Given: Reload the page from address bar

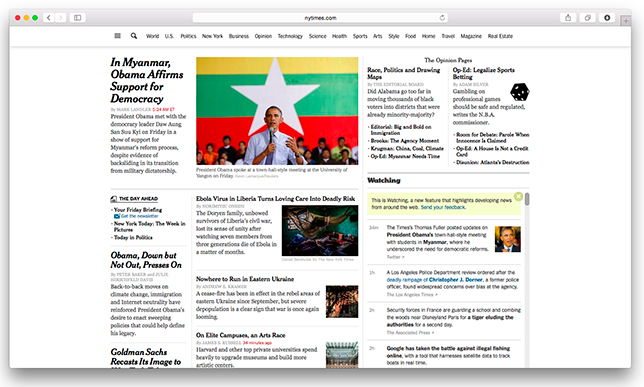Looking at the screenshot, I should click(x=442, y=18).
